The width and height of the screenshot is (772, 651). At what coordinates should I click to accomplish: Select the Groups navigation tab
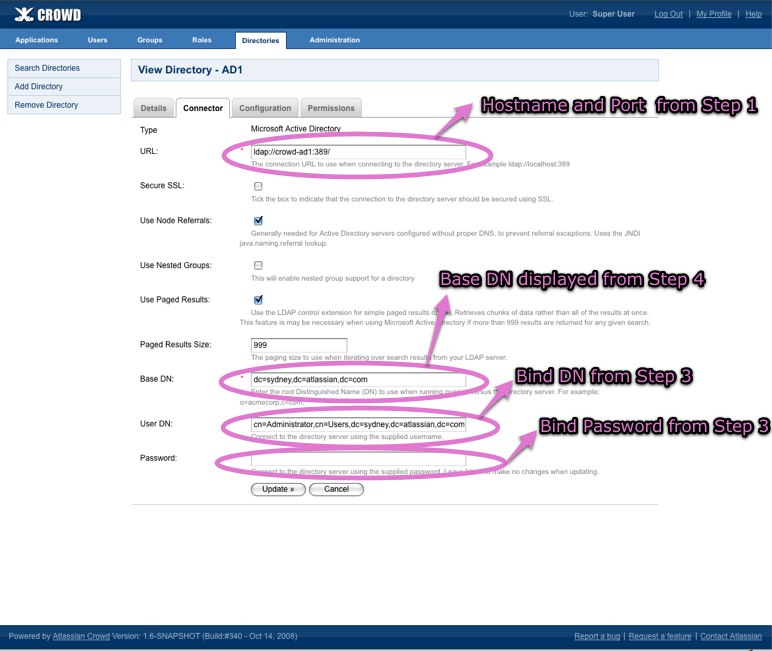point(150,40)
